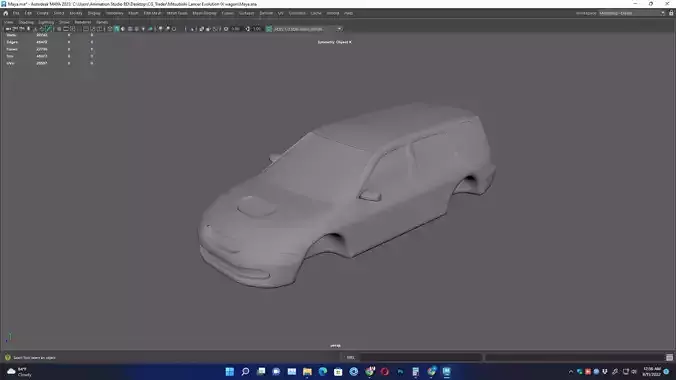The image size is (676, 380).
Task: Click the exposure value field
Action: [x=235, y=29]
